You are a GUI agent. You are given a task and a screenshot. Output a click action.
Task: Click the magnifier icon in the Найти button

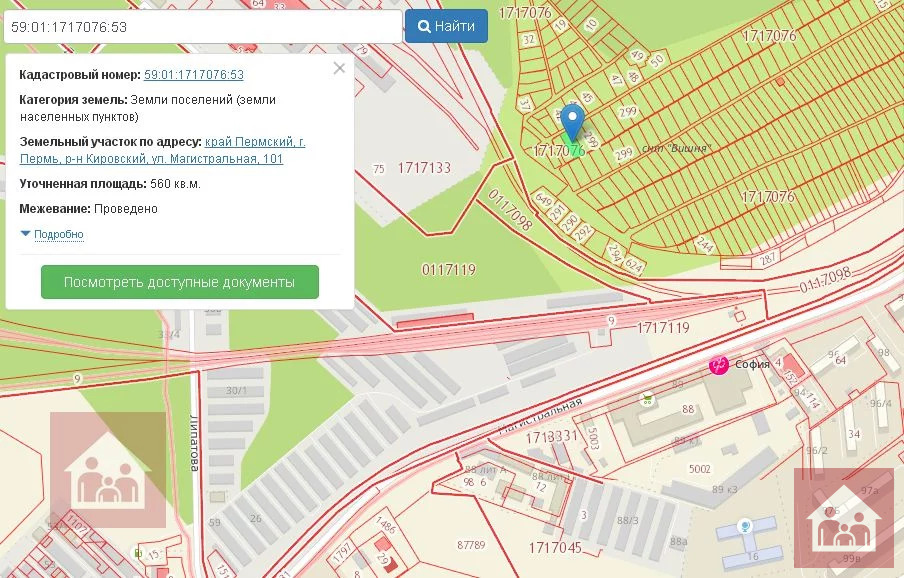pos(424,27)
